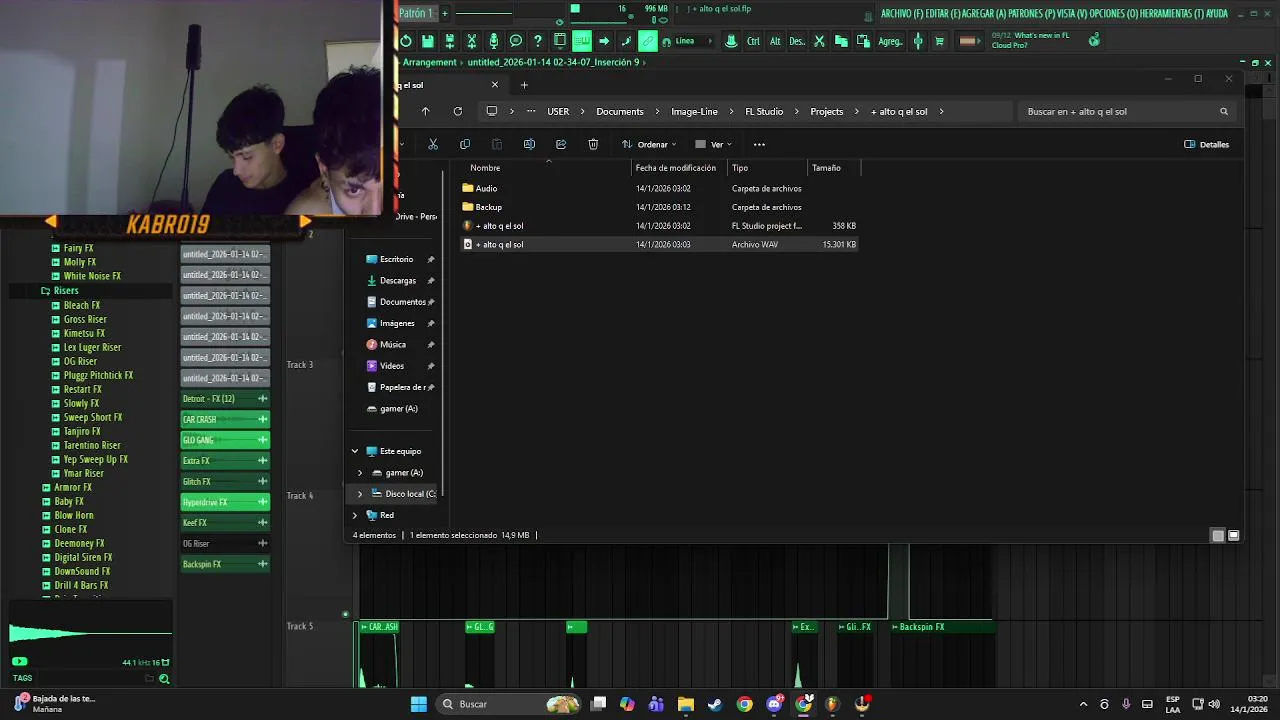
Task: Open the piano roll keyboard icon
Action: 582,41
